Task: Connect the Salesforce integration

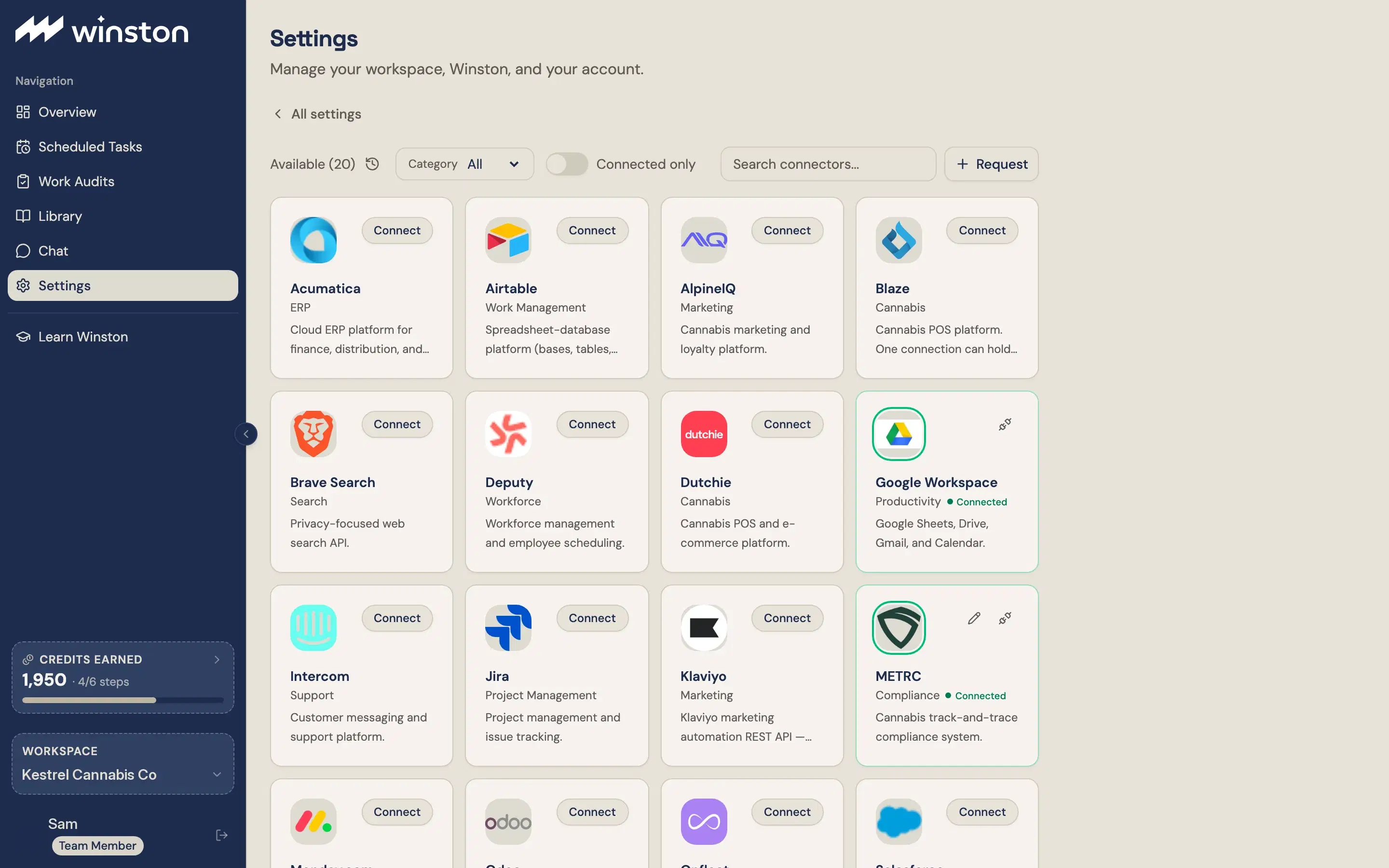Action: pos(982,812)
